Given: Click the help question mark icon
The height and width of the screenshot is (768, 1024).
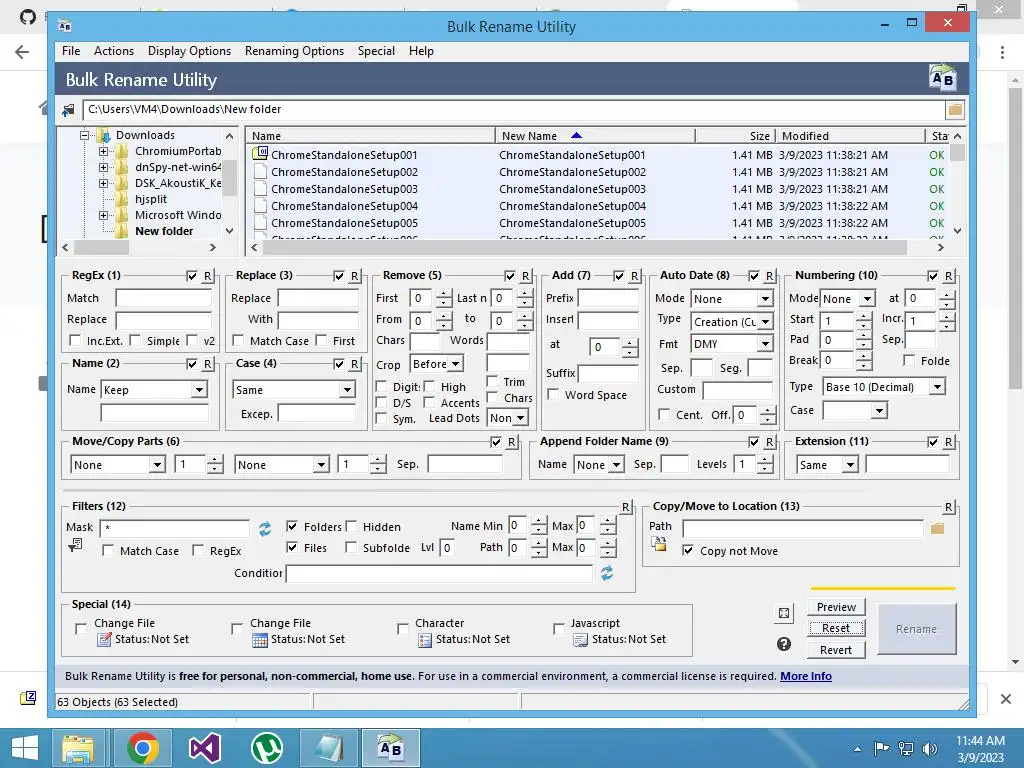Looking at the screenshot, I should tap(784, 644).
